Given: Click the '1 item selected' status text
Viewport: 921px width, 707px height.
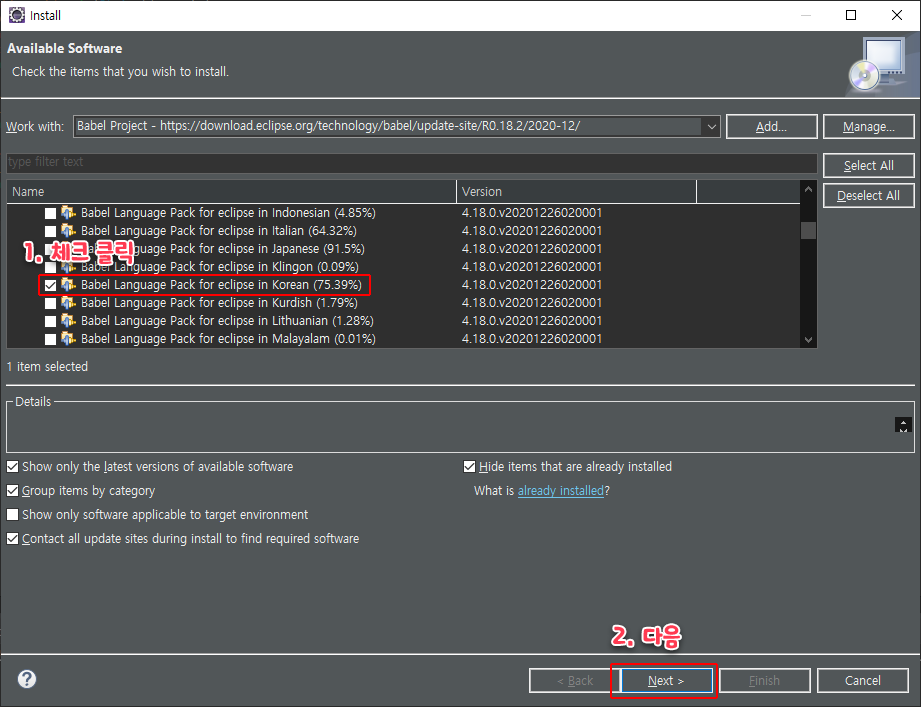Looking at the screenshot, I should coord(47,367).
